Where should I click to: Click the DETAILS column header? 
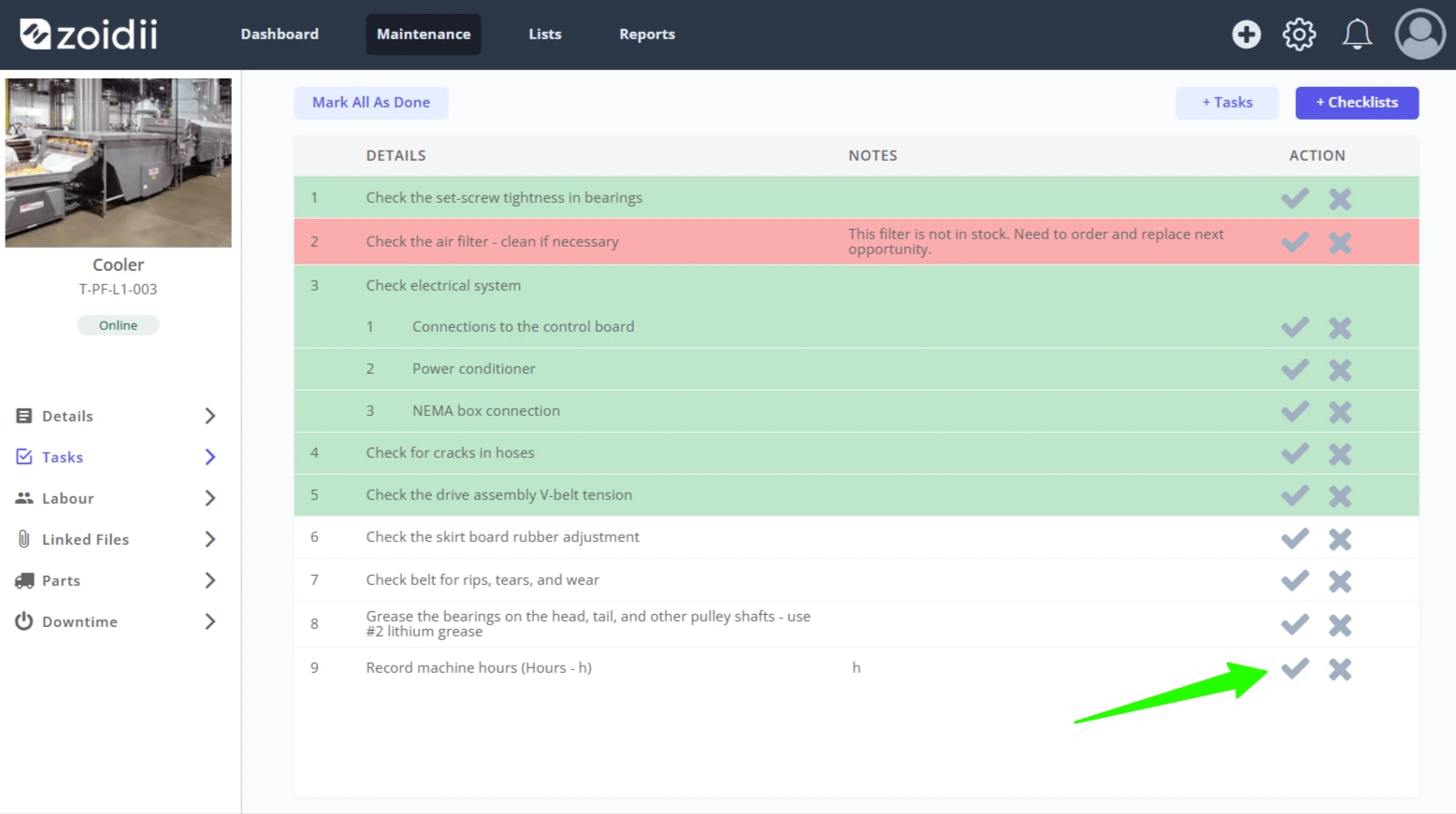(x=396, y=156)
